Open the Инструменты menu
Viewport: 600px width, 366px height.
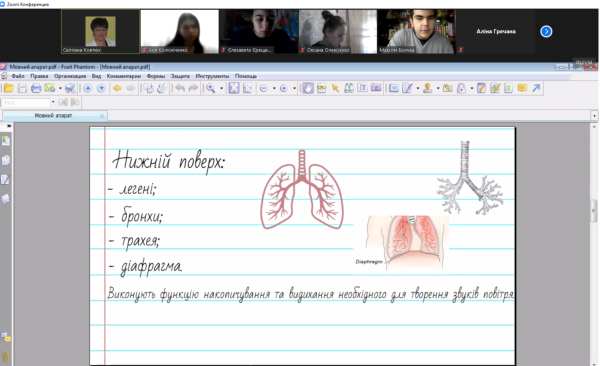pyautogui.click(x=212, y=76)
